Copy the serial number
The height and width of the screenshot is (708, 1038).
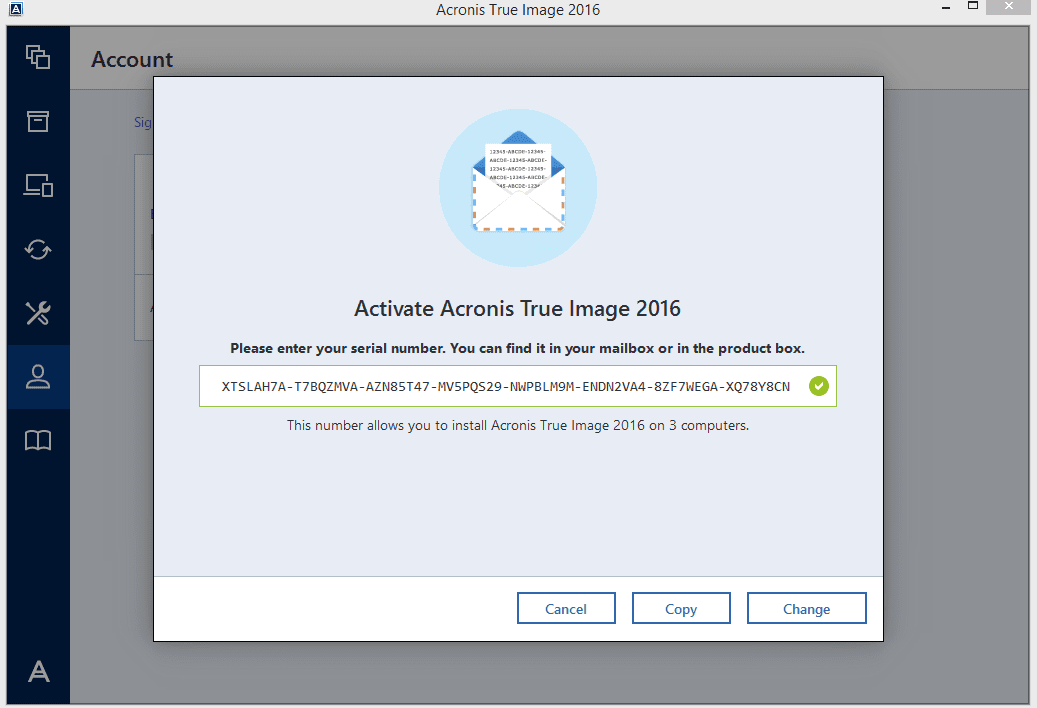click(681, 608)
